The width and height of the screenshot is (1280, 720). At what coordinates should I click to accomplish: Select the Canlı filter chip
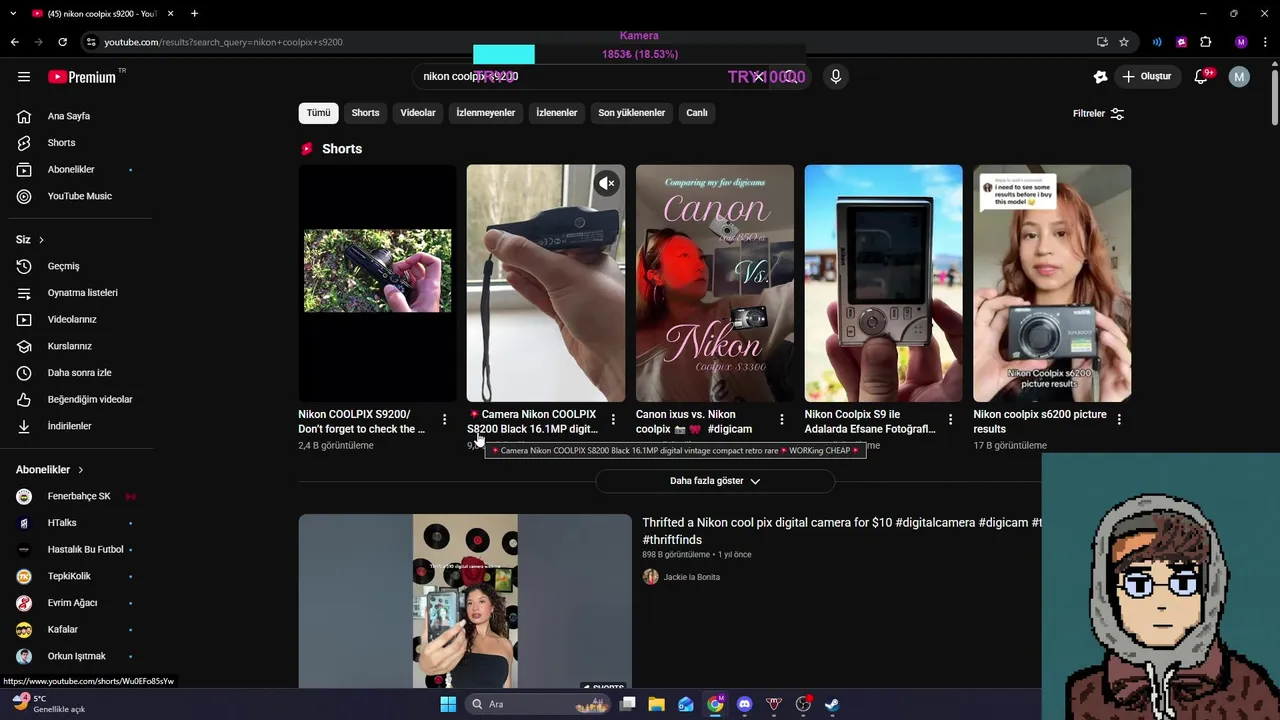tap(697, 113)
